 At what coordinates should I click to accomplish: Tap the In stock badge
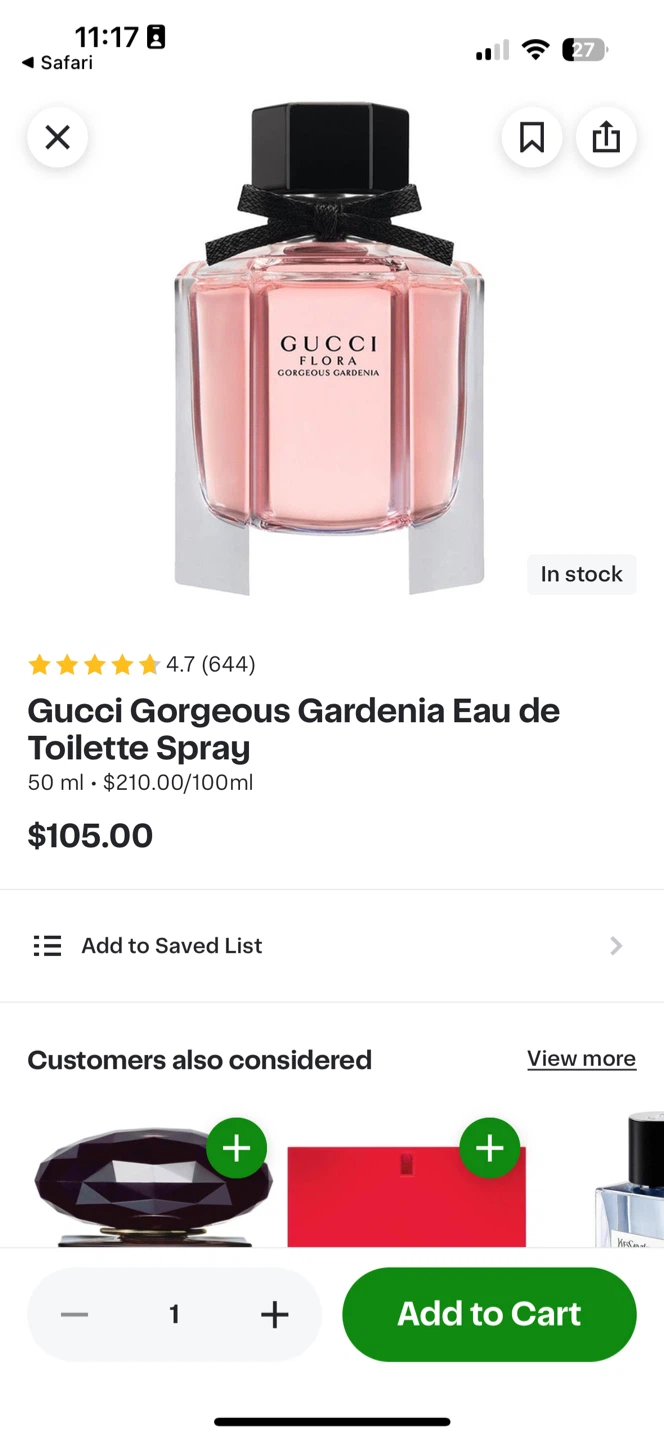tap(581, 574)
